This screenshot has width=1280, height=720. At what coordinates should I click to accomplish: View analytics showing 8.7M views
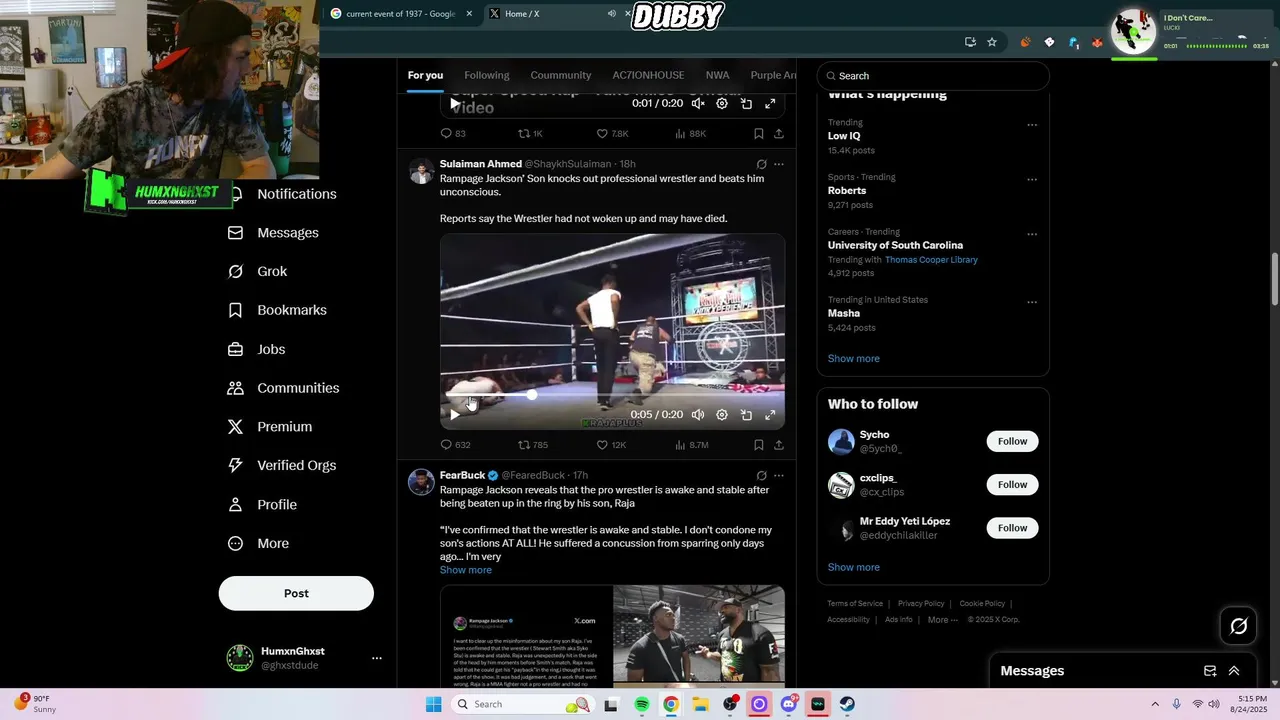[692, 445]
